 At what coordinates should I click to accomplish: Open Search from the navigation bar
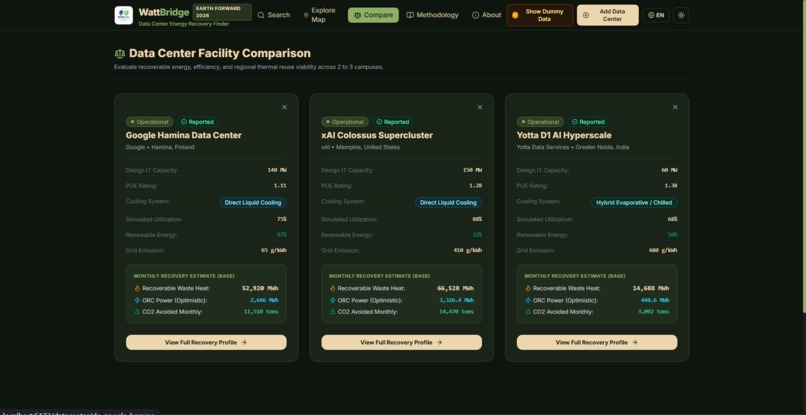click(x=274, y=15)
